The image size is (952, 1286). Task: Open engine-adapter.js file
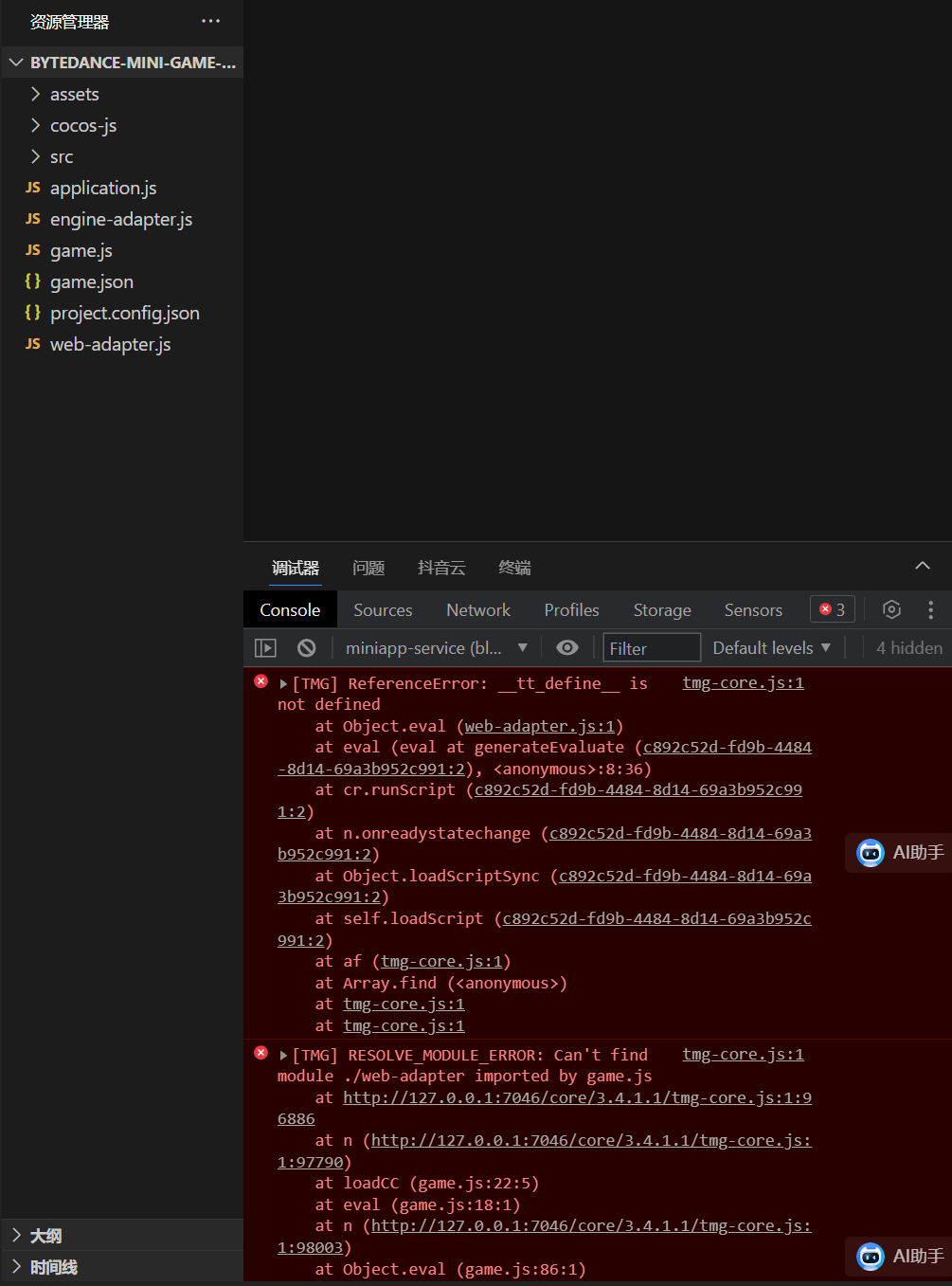pos(121,219)
